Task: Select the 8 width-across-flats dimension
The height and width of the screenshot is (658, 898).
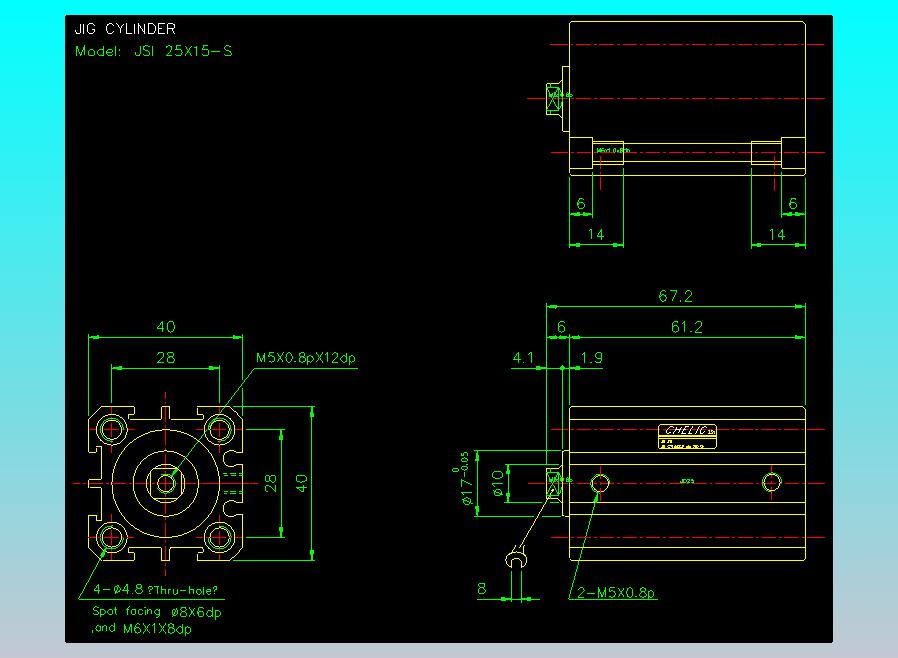Action: pyautogui.click(x=482, y=589)
